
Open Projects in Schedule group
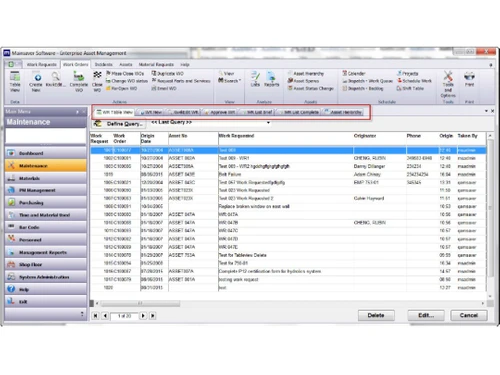click(407, 73)
